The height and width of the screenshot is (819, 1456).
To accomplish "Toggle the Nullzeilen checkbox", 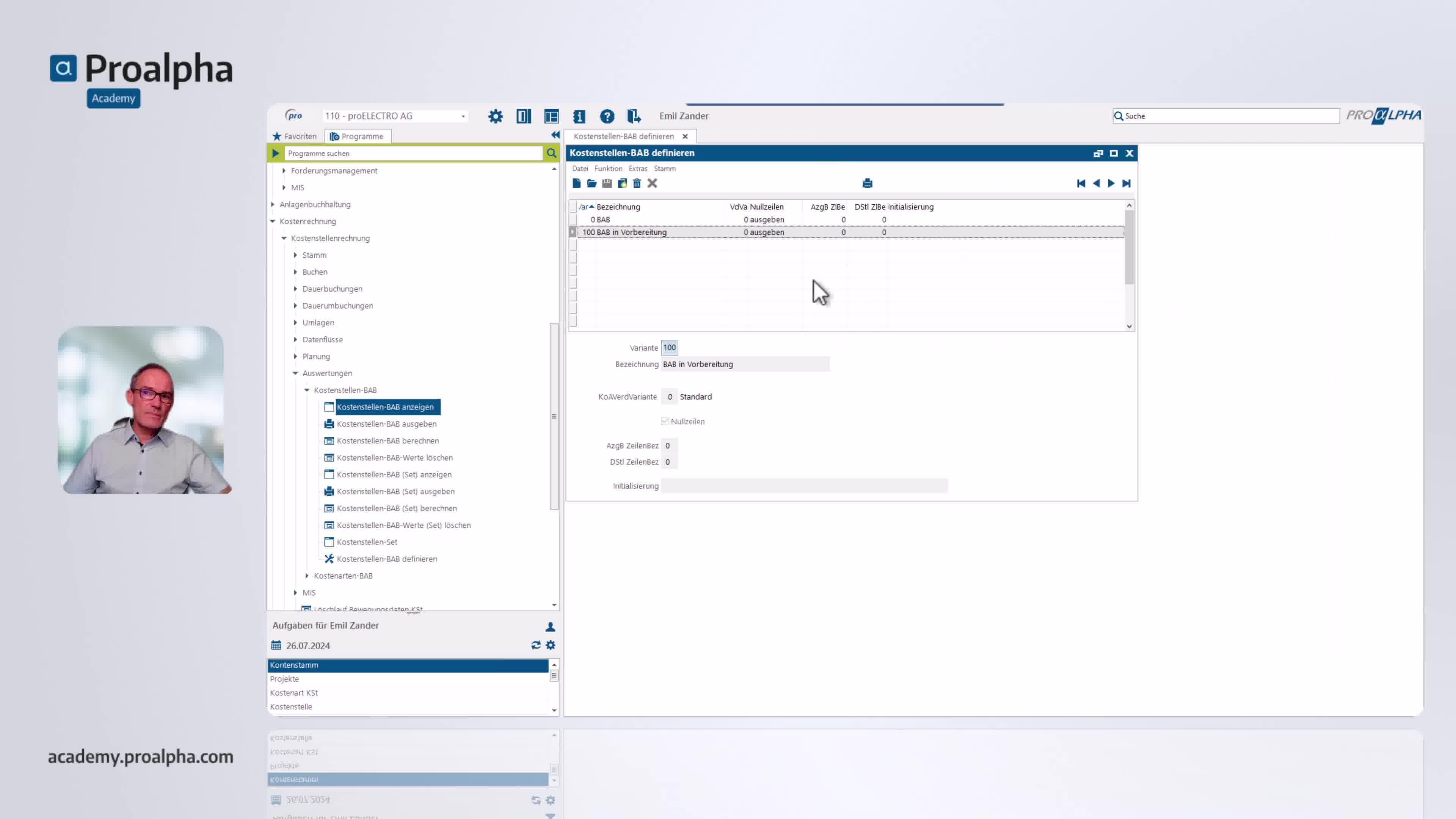I will point(665,421).
